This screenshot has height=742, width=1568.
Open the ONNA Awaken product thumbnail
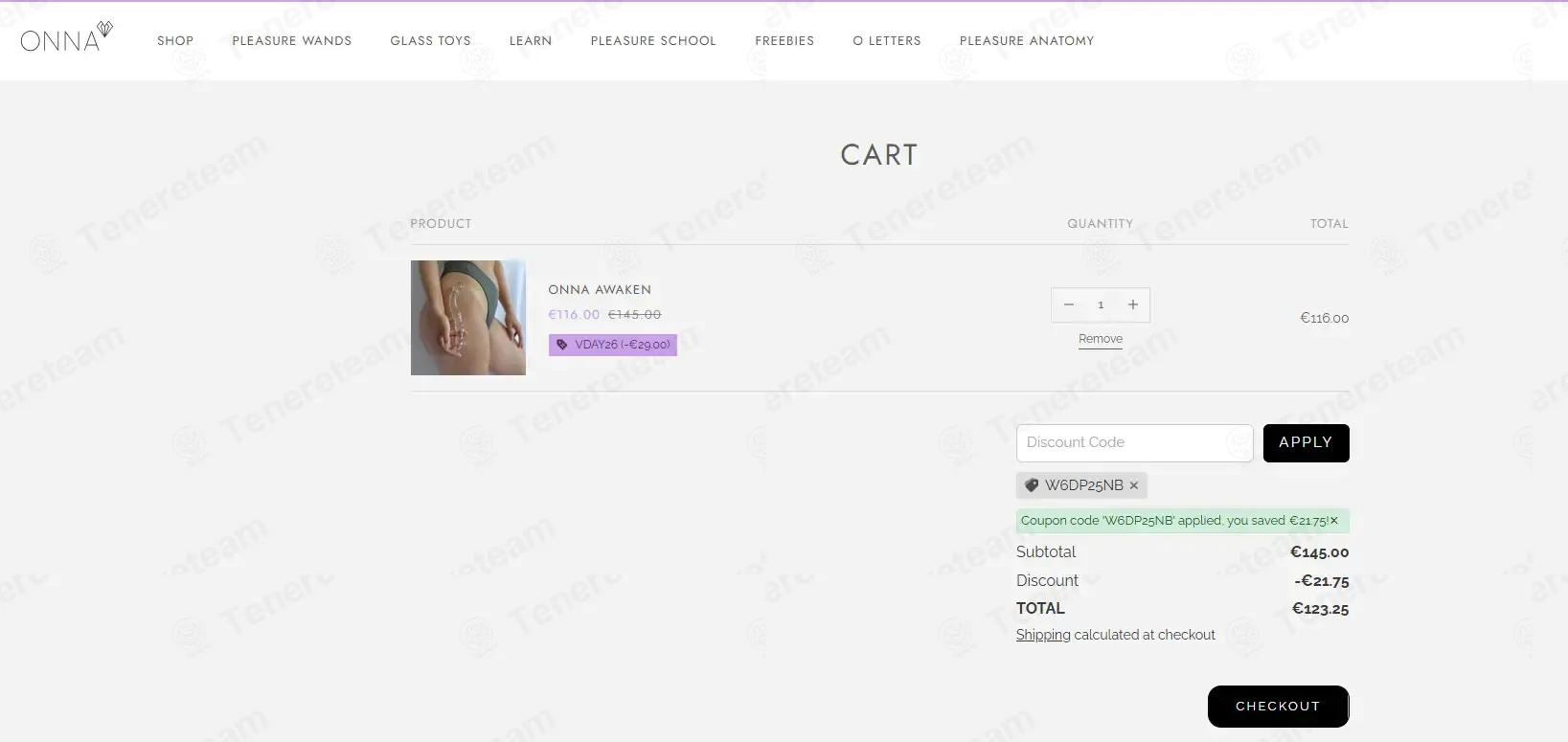click(x=468, y=318)
